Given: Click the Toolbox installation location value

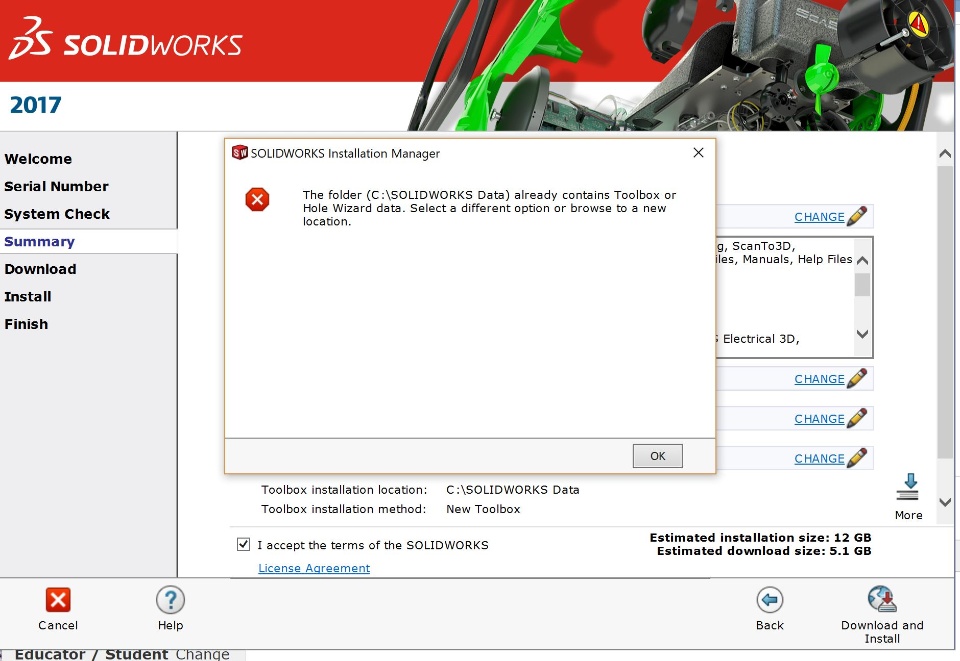Looking at the screenshot, I should click(x=512, y=490).
